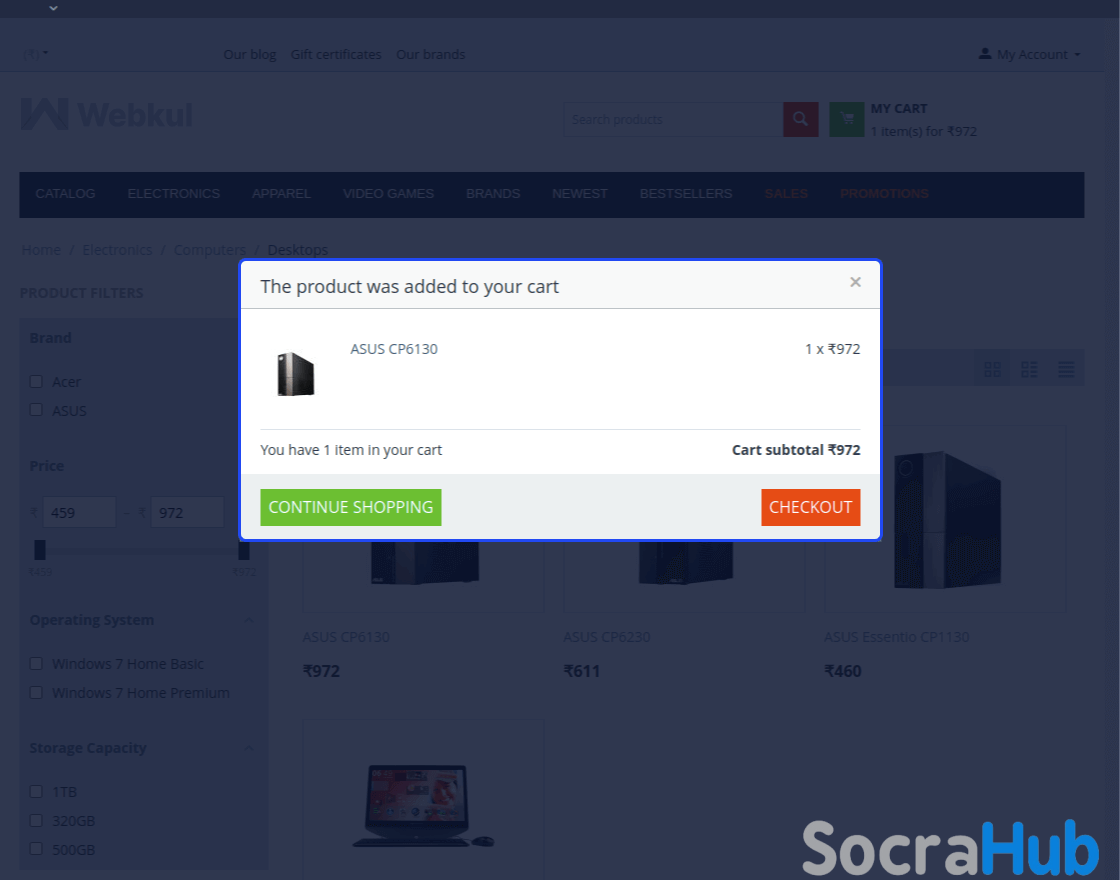Screen dimensions: 1120x880
Task: Click the ASUS CP6130 thumbnail in popup
Action: click(296, 374)
